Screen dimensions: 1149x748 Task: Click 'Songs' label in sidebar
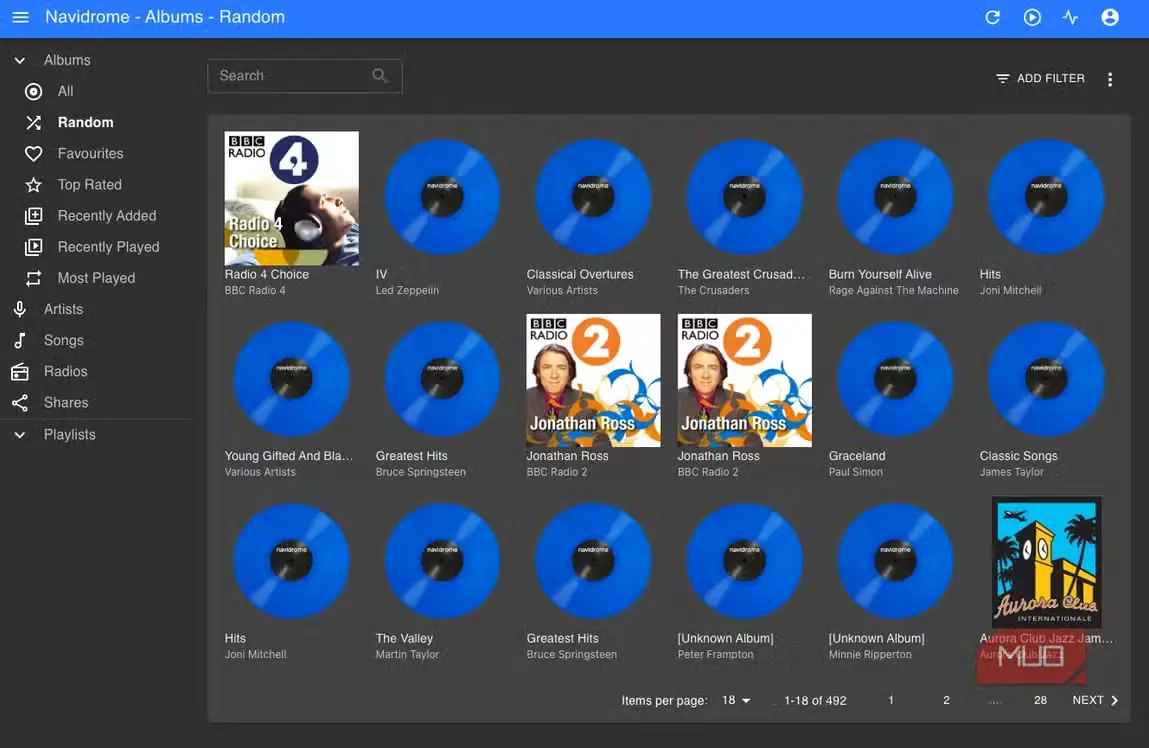pos(63,341)
